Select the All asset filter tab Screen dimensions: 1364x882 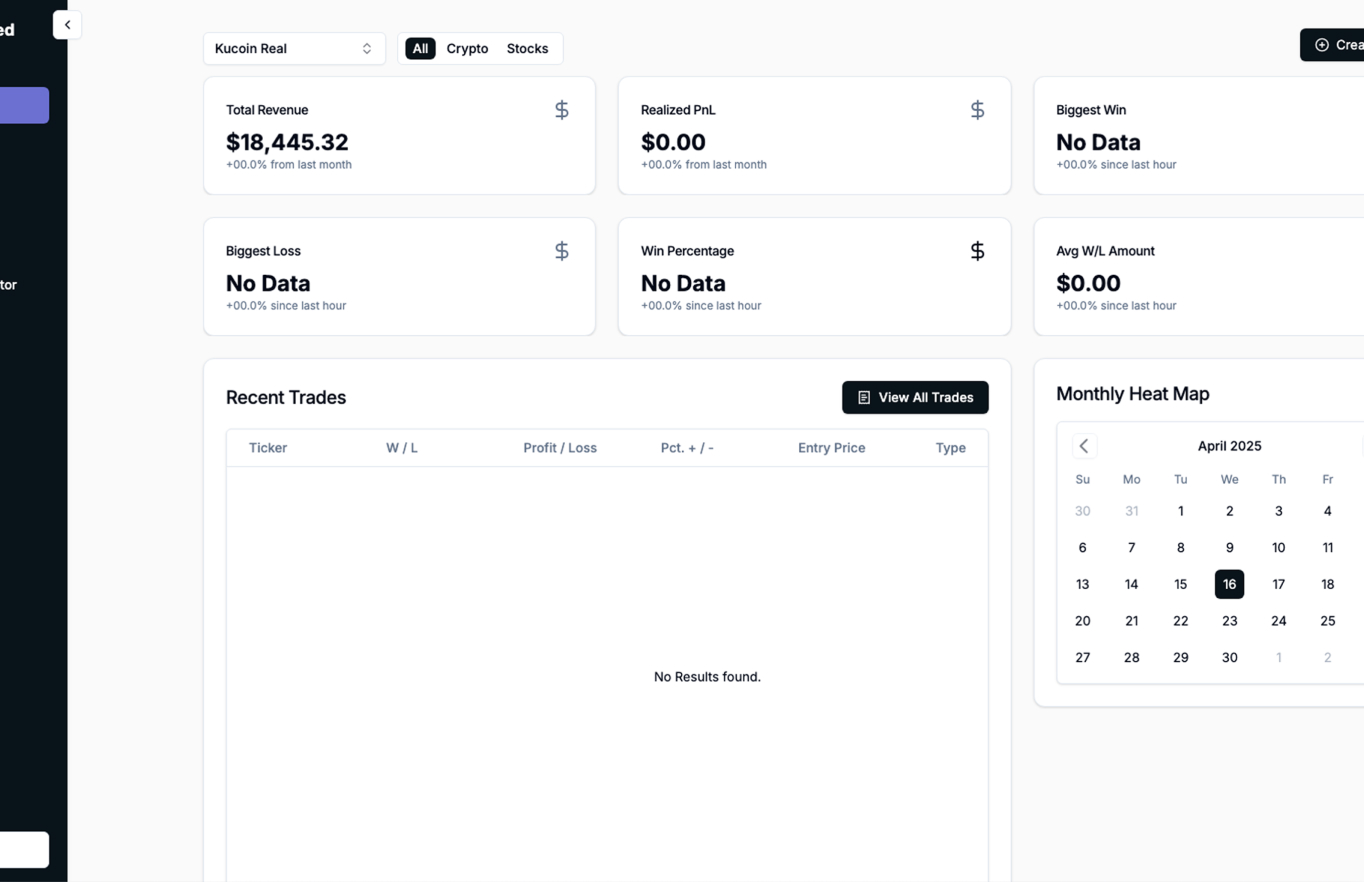(420, 48)
